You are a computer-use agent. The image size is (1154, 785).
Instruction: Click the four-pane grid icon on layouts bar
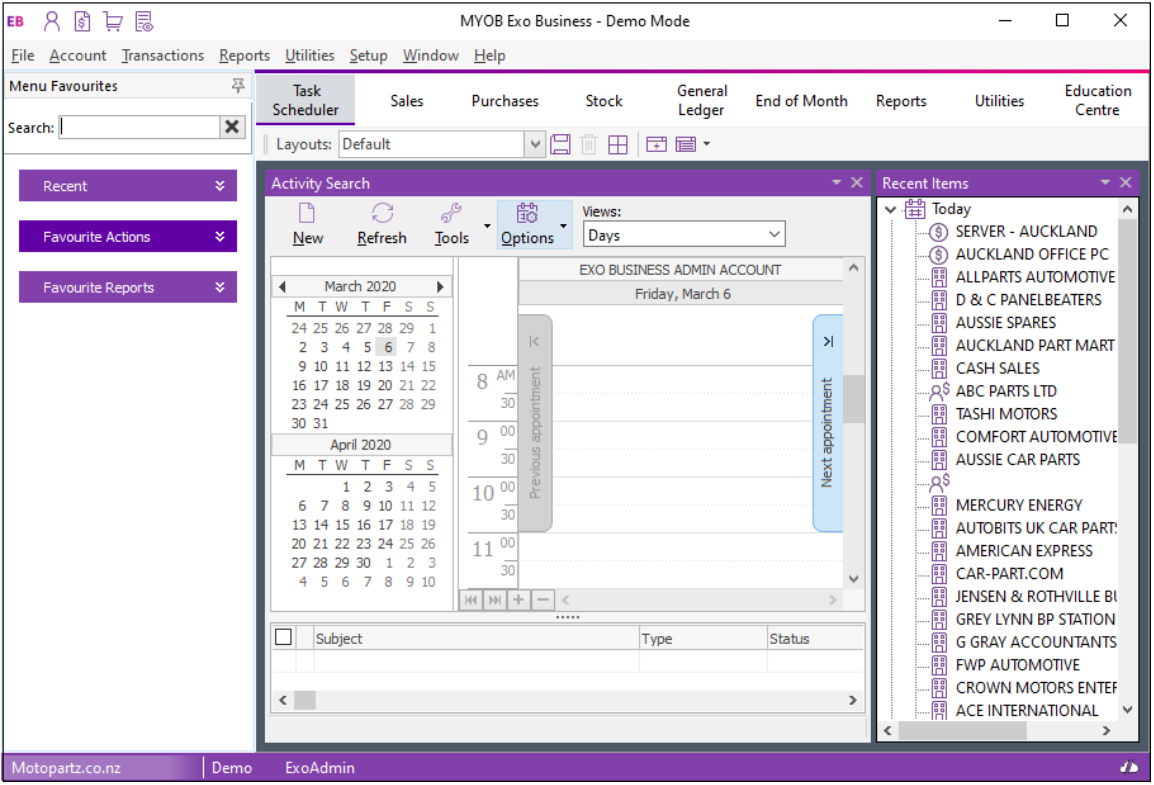[619, 143]
